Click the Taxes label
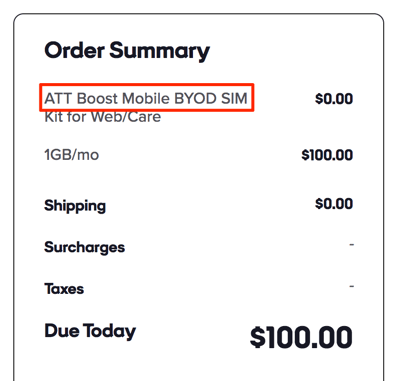 click(x=64, y=289)
